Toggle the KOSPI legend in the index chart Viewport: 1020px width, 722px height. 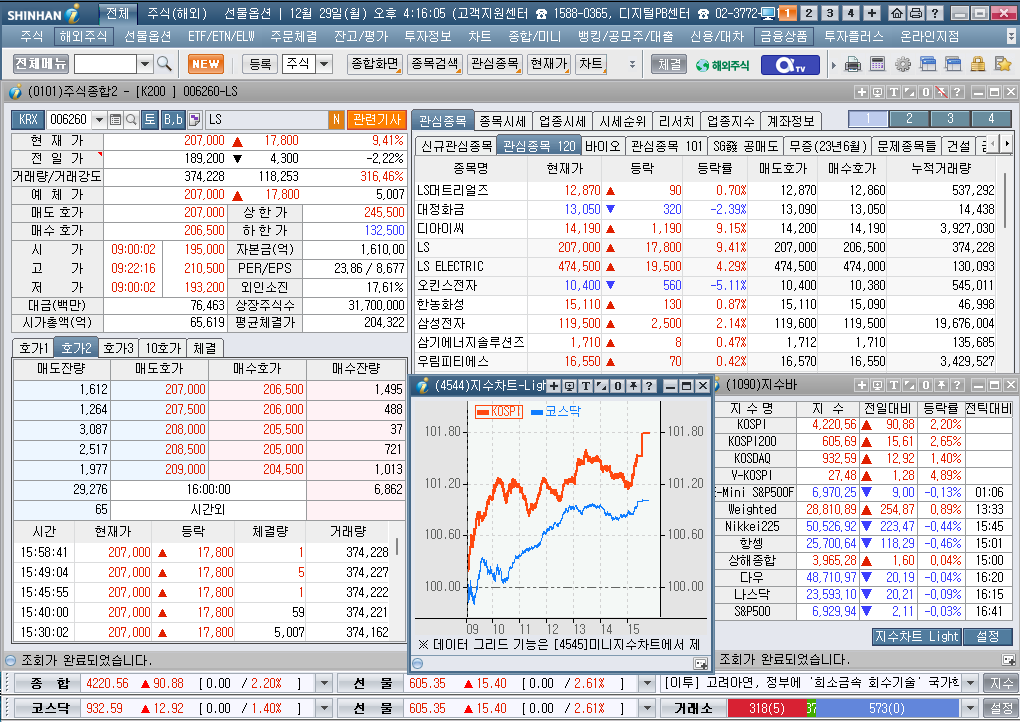click(x=499, y=411)
